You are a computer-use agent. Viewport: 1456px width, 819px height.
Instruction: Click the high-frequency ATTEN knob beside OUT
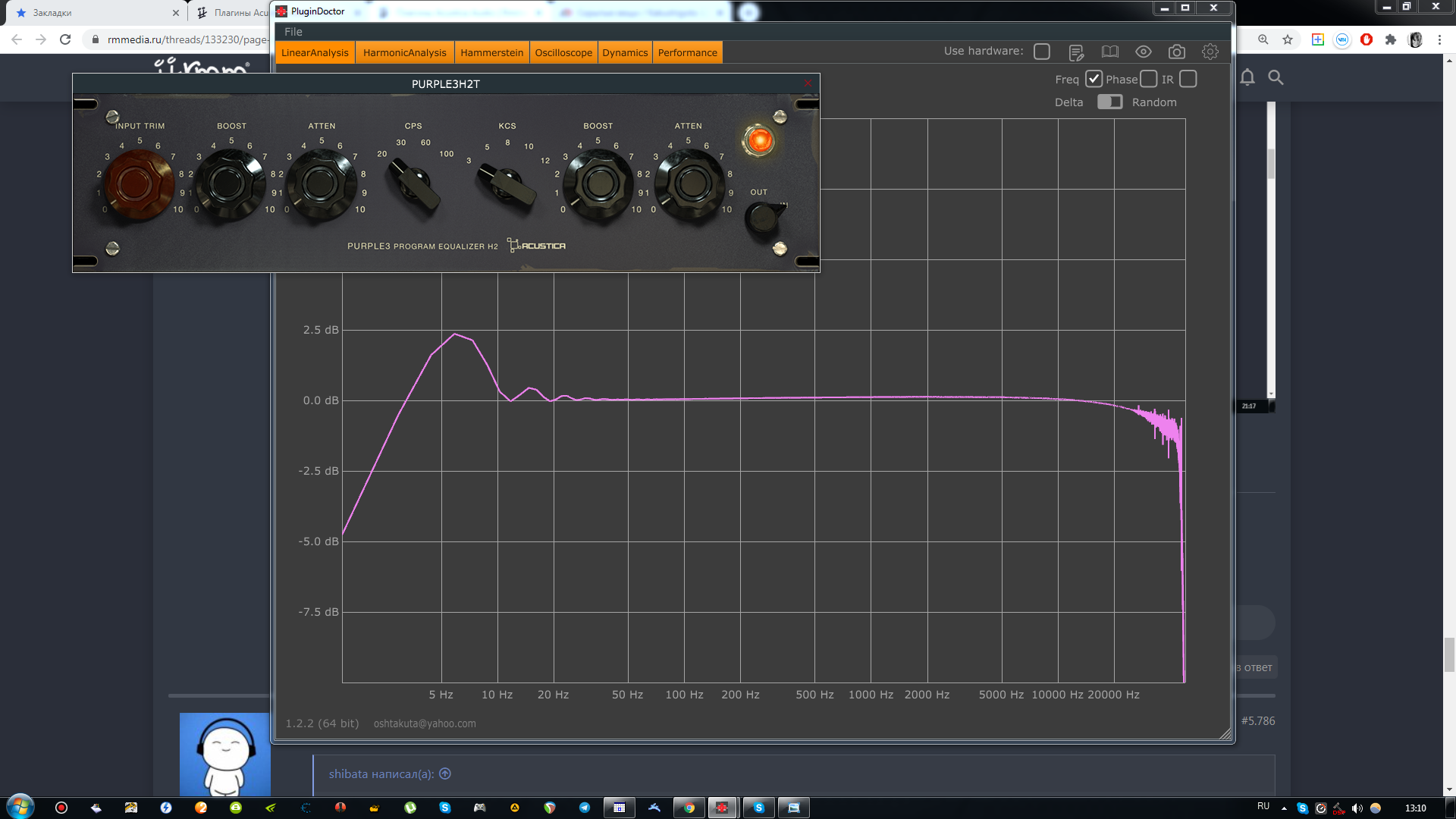click(690, 184)
